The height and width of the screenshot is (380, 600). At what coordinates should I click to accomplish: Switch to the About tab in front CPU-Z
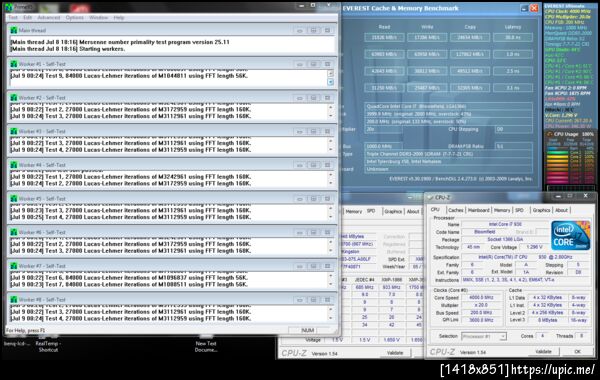pyautogui.click(x=561, y=210)
